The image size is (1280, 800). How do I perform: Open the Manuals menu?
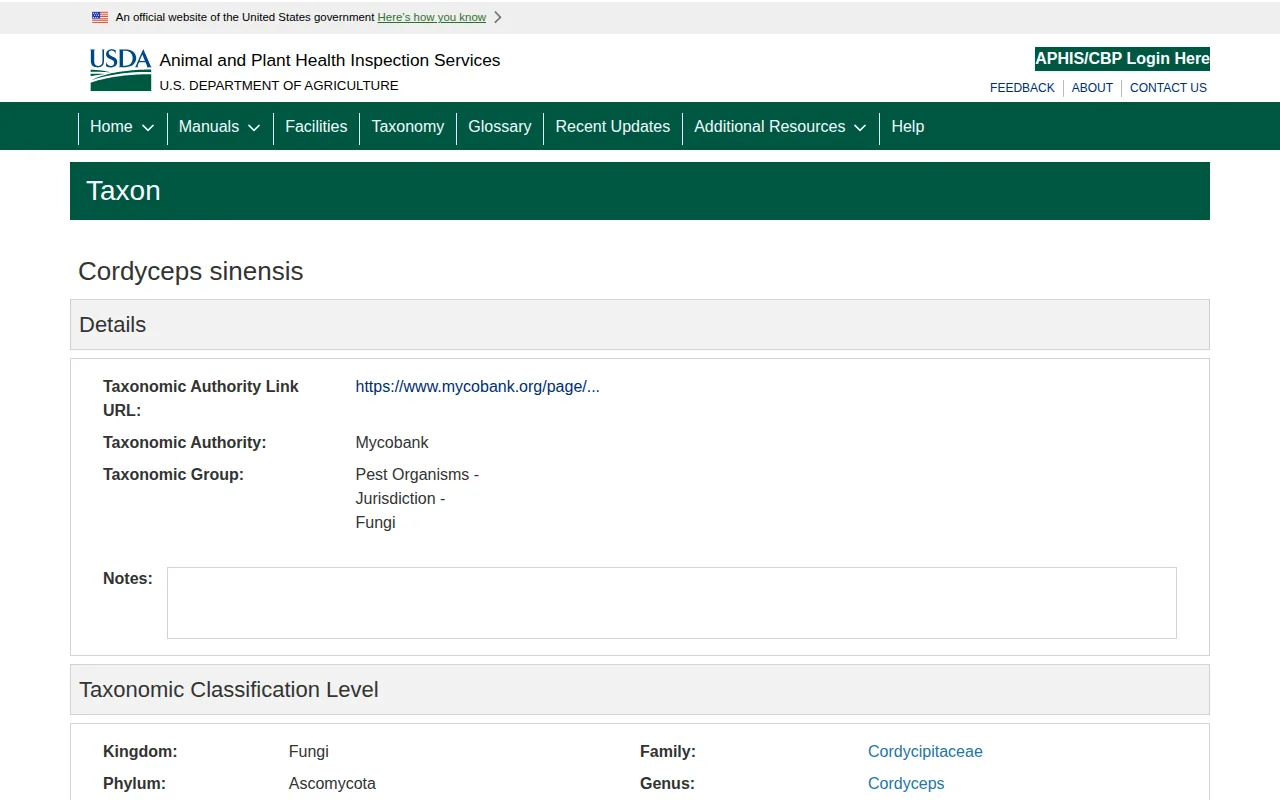[209, 127]
